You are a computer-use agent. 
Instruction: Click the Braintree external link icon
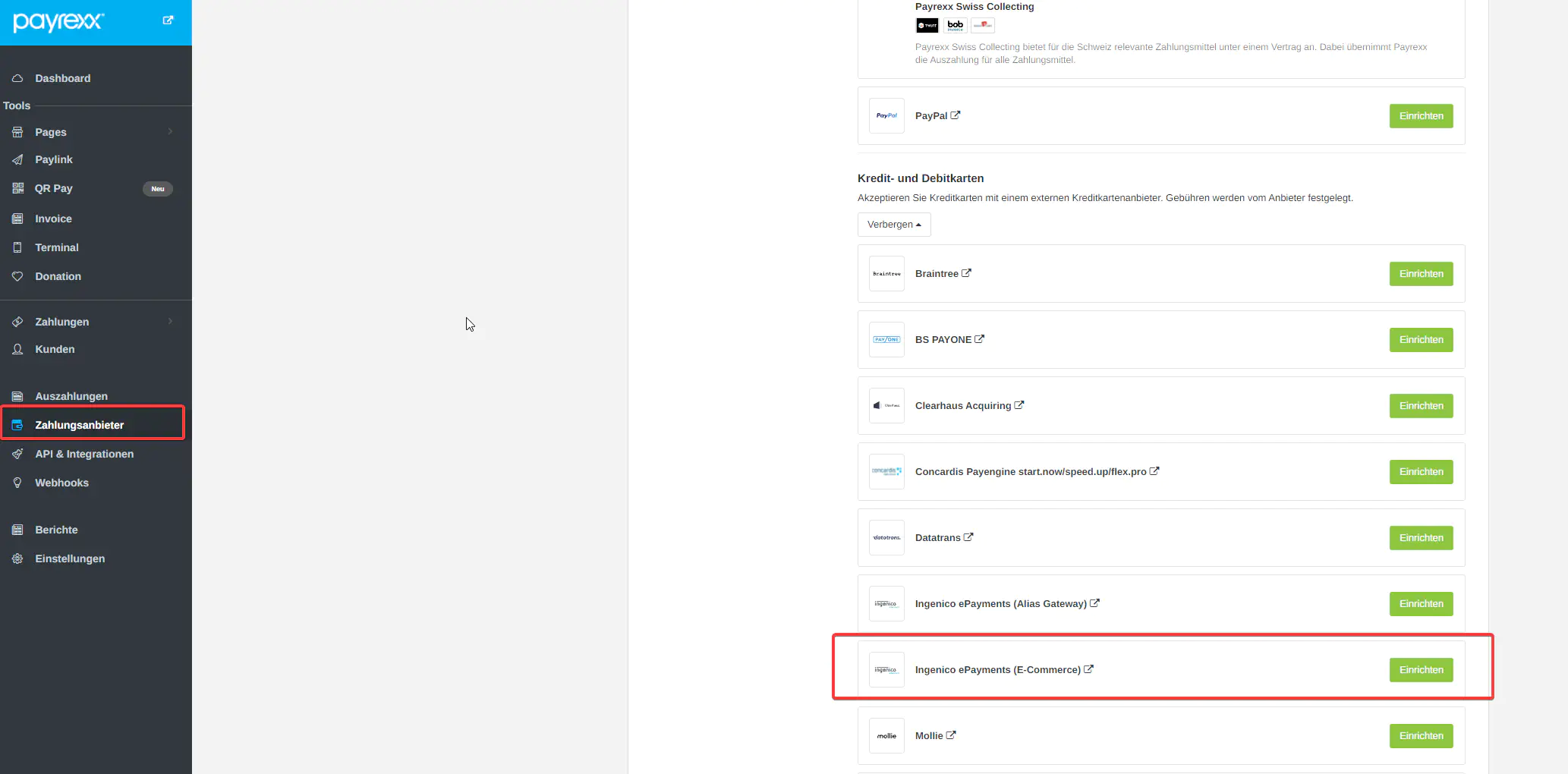966,273
